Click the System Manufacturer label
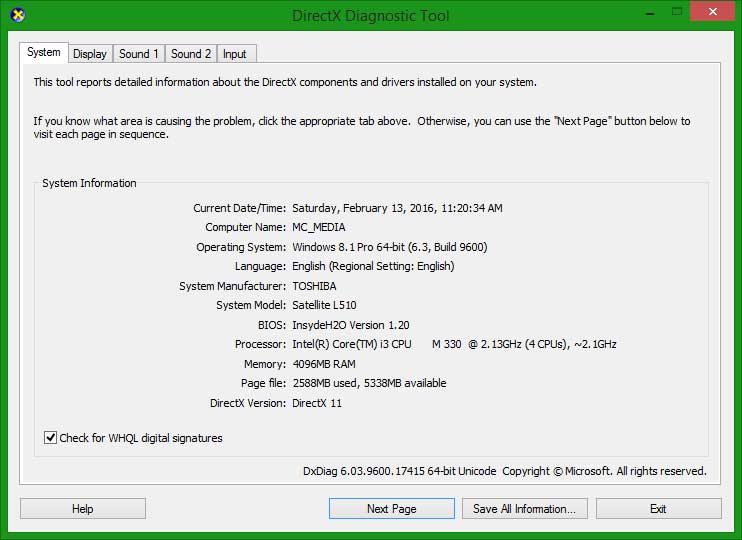 [232, 286]
